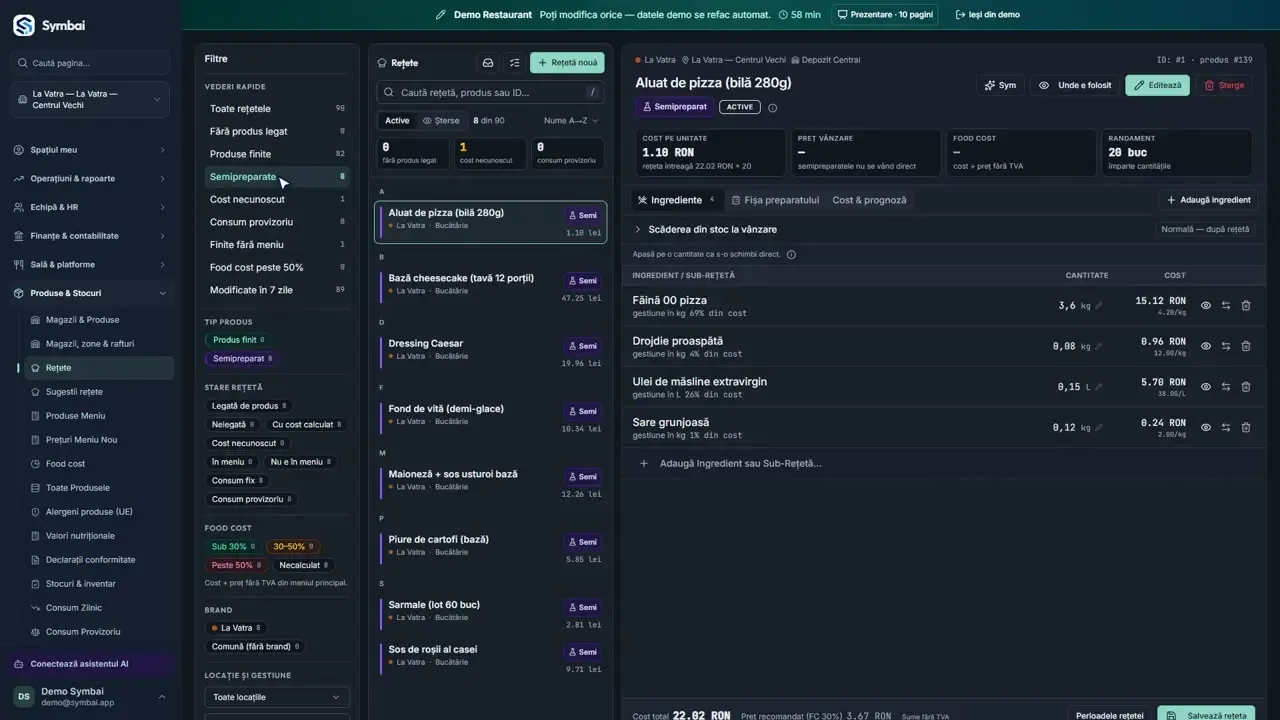The image size is (1280, 720).
Task: Toggle eye icon for Ulei de măsline
Action: [x=1206, y=387]
